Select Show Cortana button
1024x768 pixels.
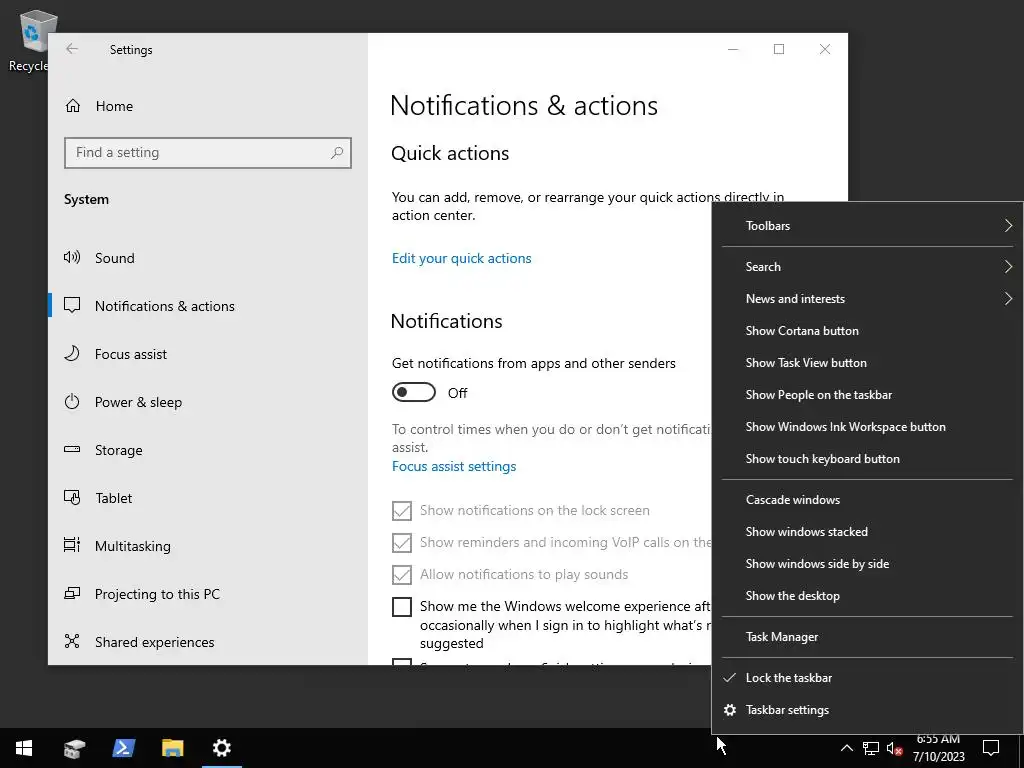(x=867, y=330)
